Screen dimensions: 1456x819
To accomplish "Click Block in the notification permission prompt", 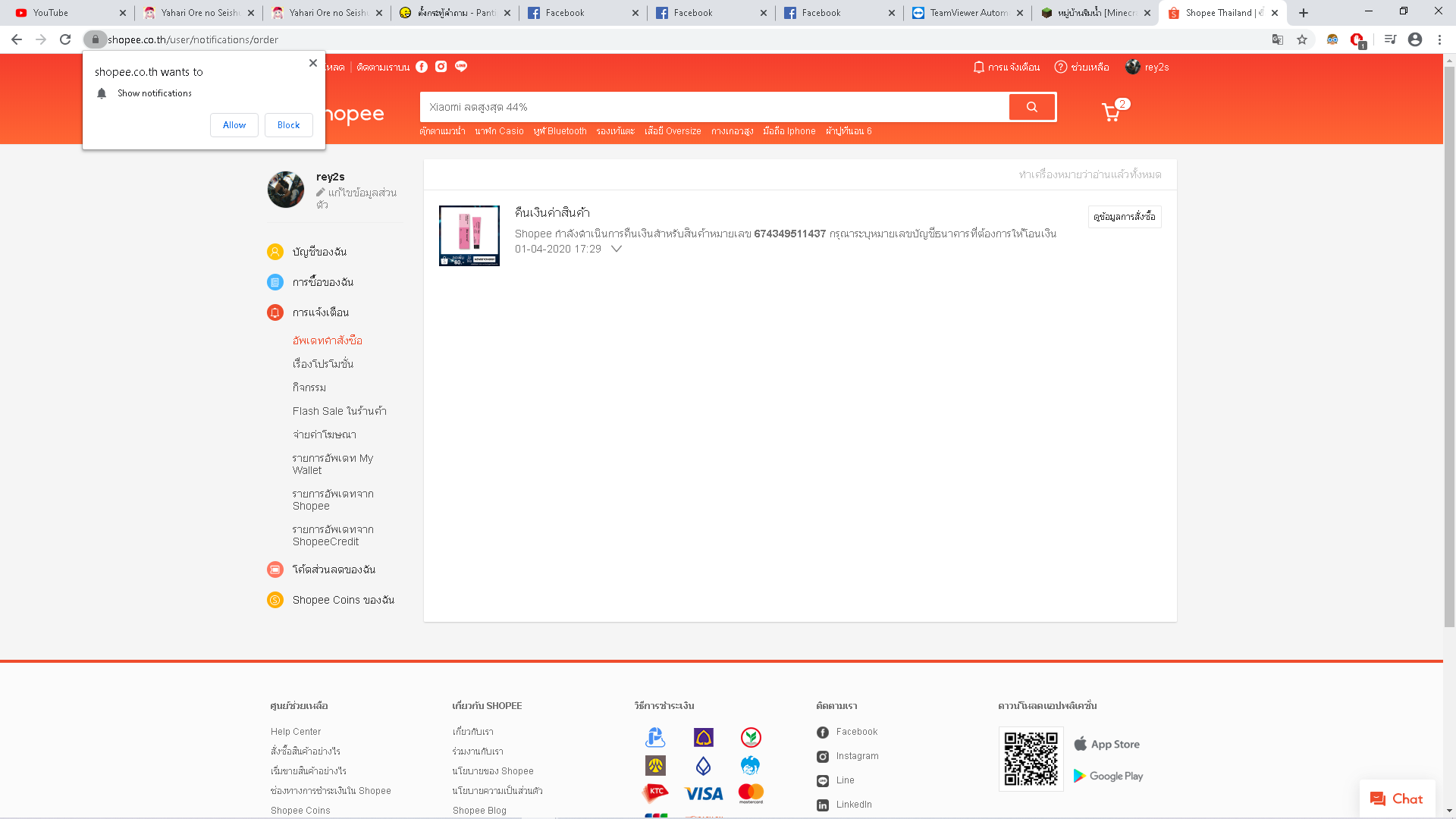I will point(288,125).
